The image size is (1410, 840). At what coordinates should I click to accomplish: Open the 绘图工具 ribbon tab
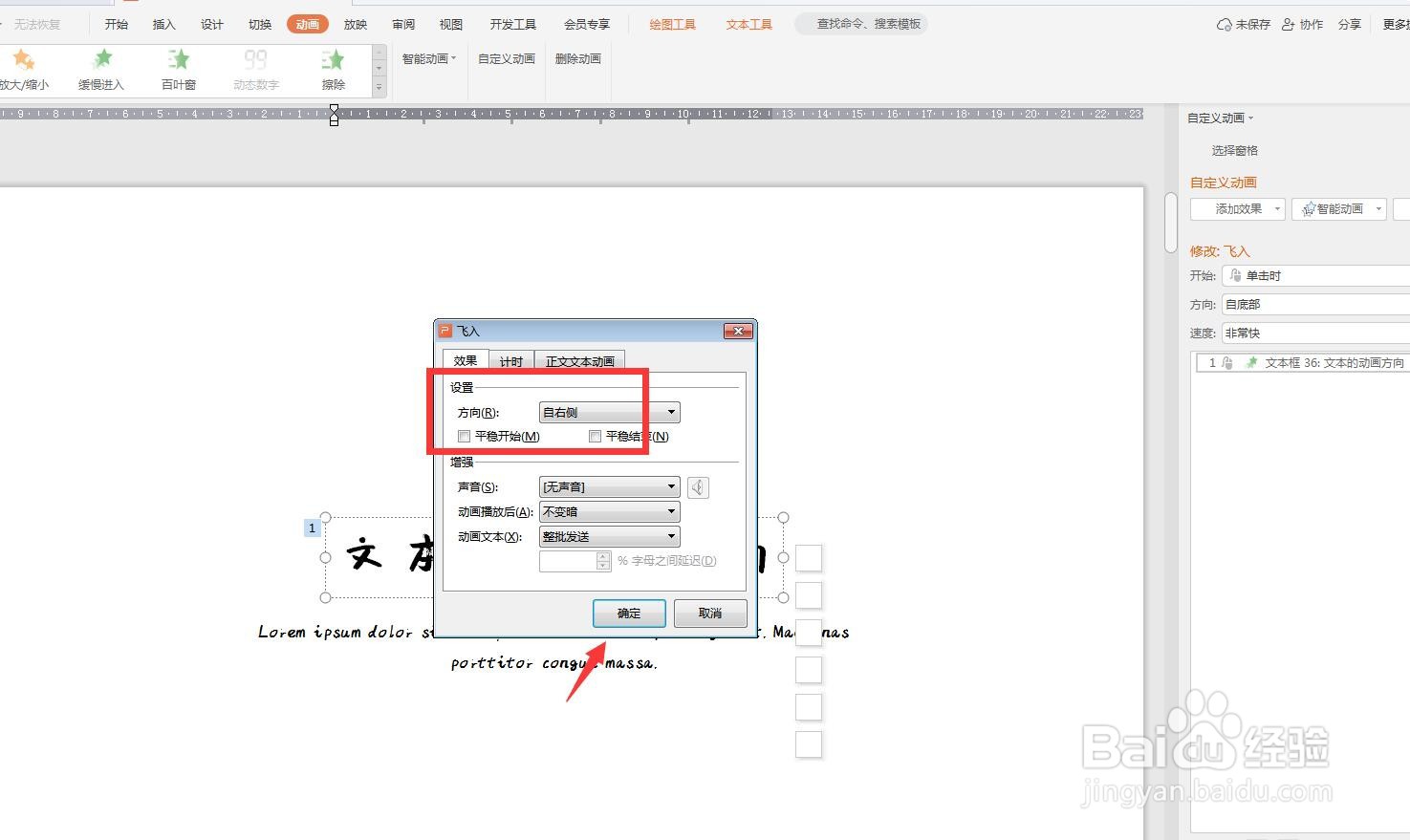point(673,24)
